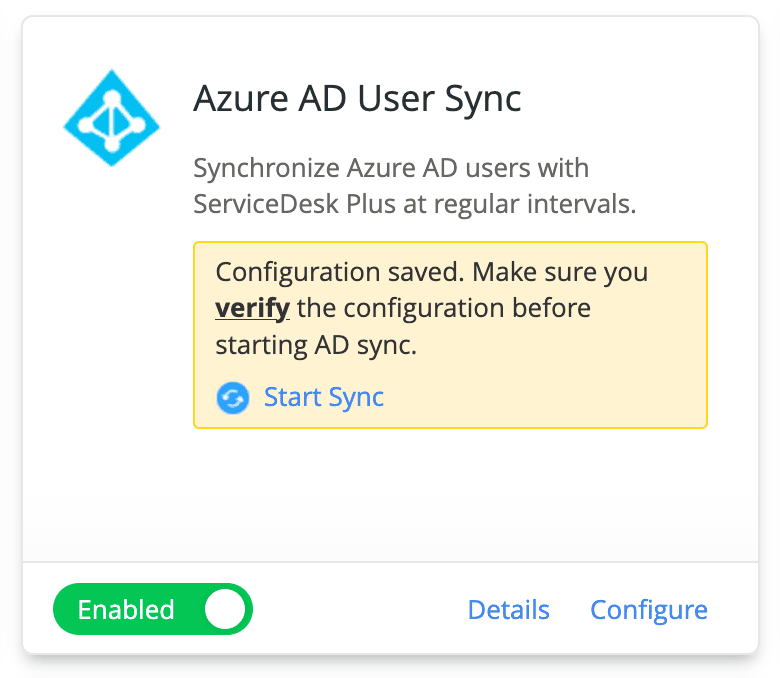This screenshot has height=678, width=780.
Task: Open the underlined verify link
Action: pos(252,308)
